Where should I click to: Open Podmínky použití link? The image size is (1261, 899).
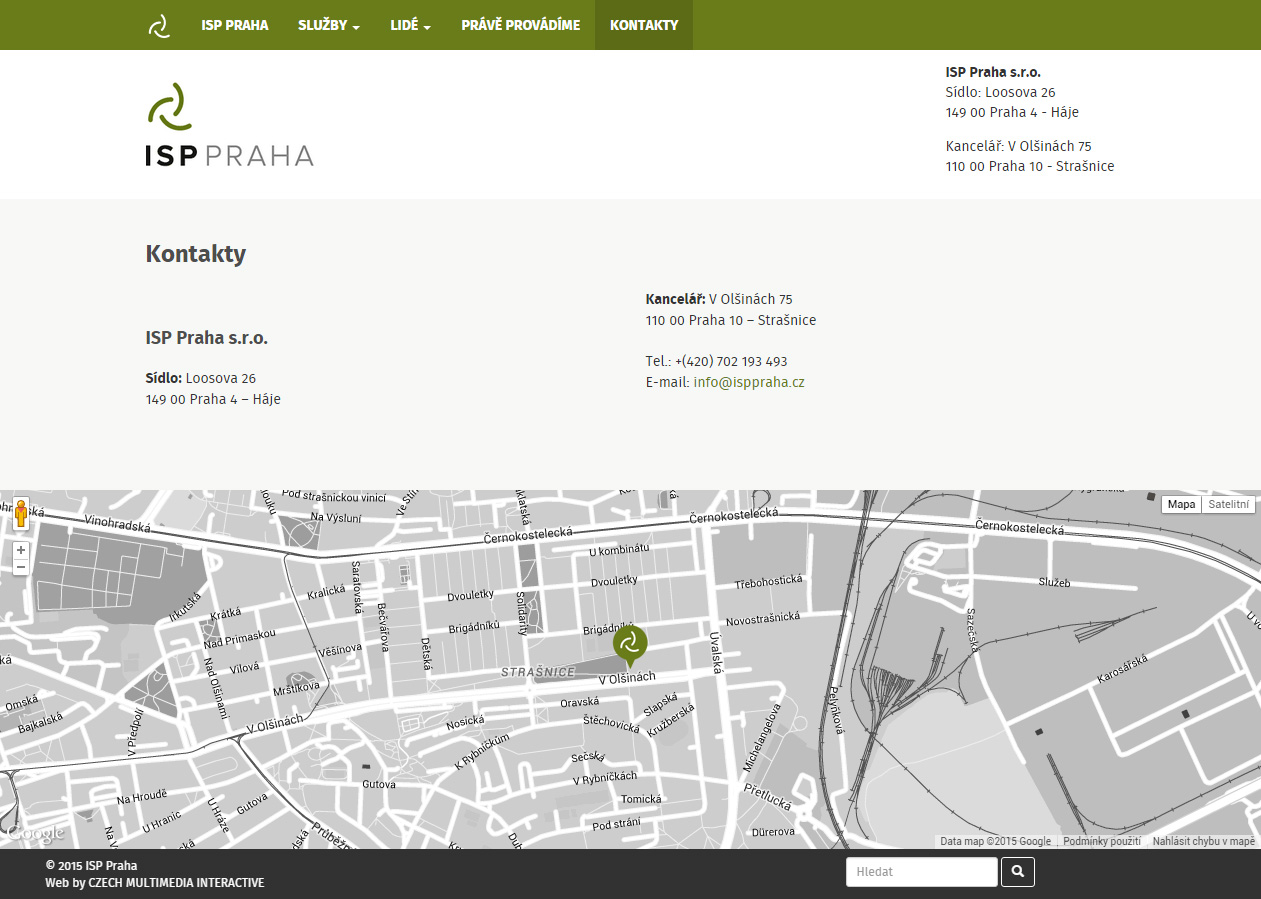1102,842
